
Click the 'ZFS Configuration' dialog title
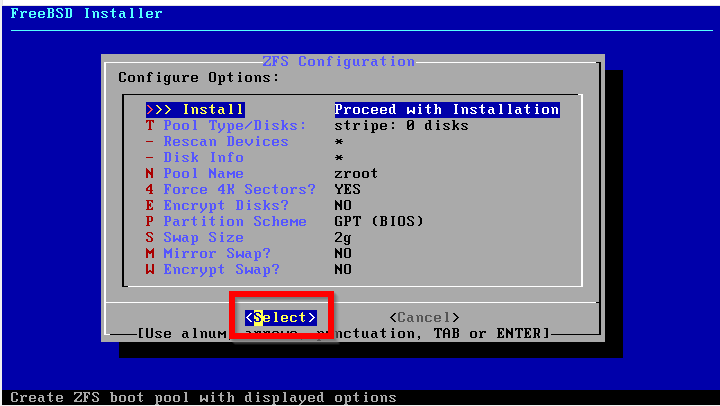tap(338, 62)
